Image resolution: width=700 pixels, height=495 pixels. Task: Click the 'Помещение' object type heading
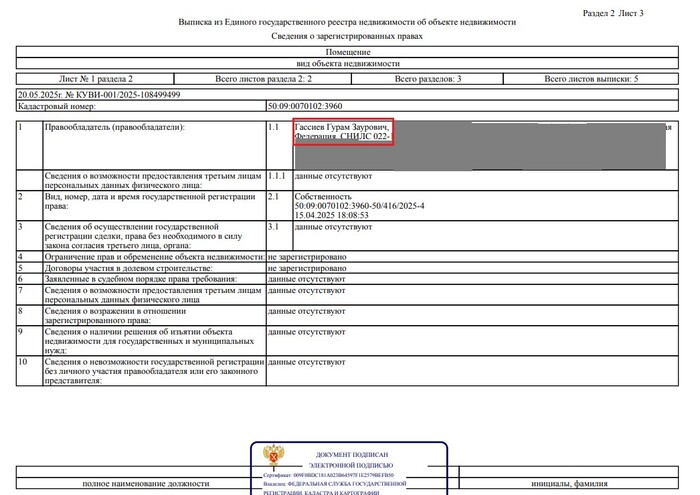point(347,50)
